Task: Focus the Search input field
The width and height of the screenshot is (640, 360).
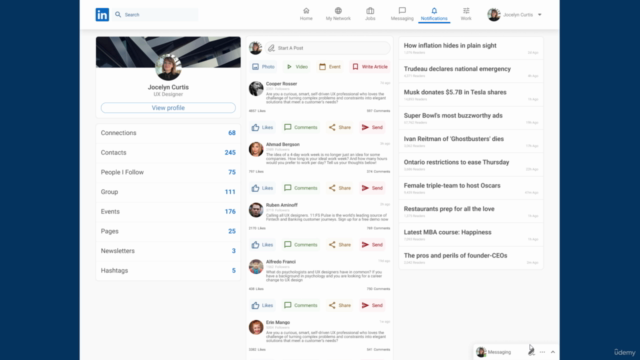Action: click(x=156, y=15)
